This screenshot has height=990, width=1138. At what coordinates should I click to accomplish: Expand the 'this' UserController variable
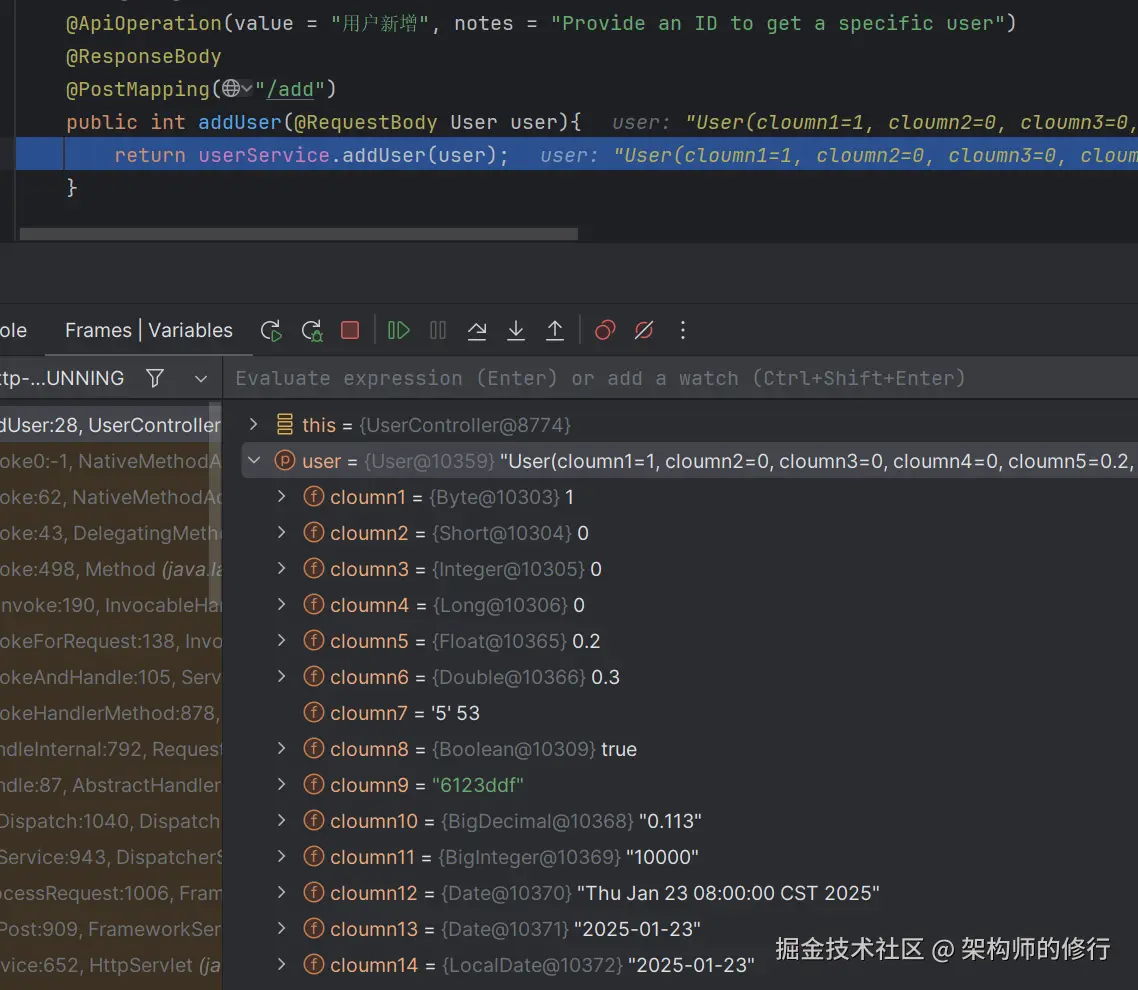pos(253,424)
